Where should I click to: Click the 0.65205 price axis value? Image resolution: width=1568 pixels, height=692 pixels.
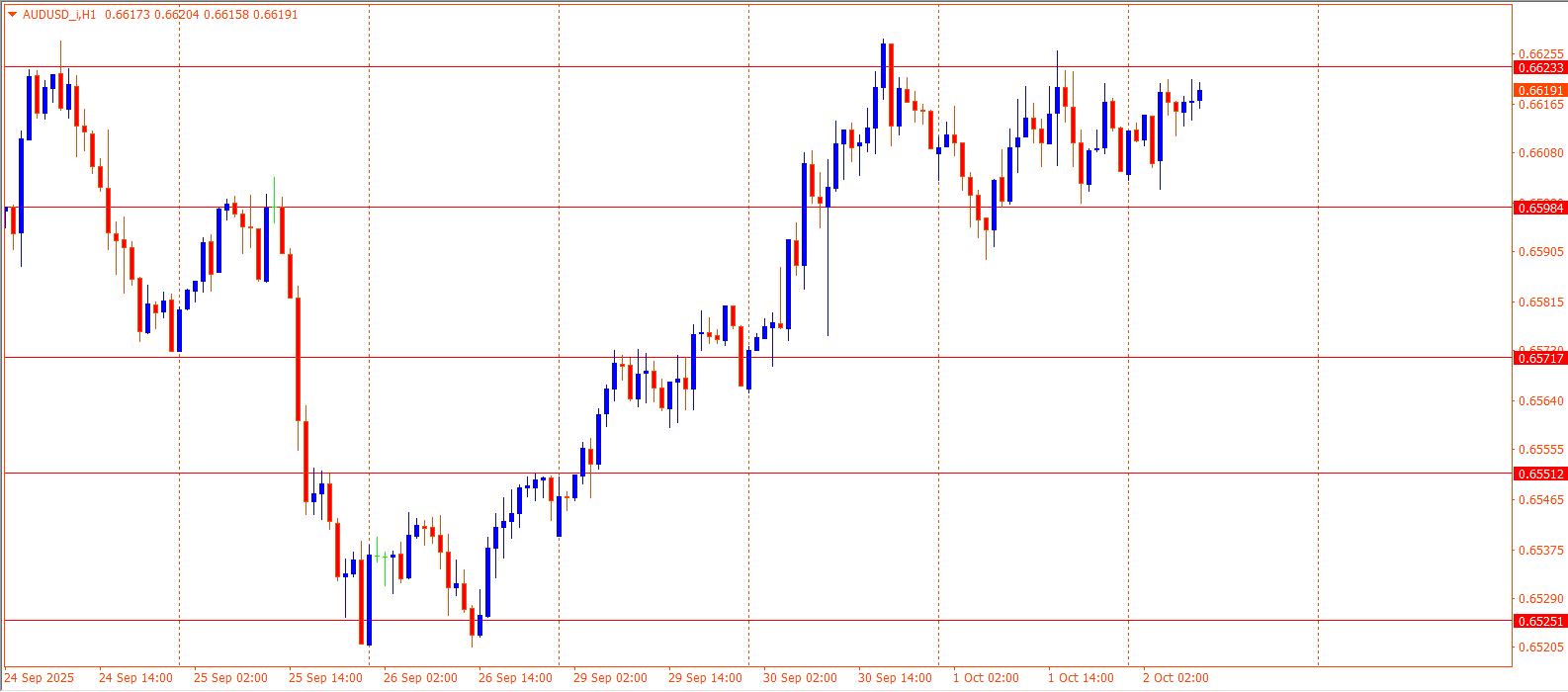1540,648
